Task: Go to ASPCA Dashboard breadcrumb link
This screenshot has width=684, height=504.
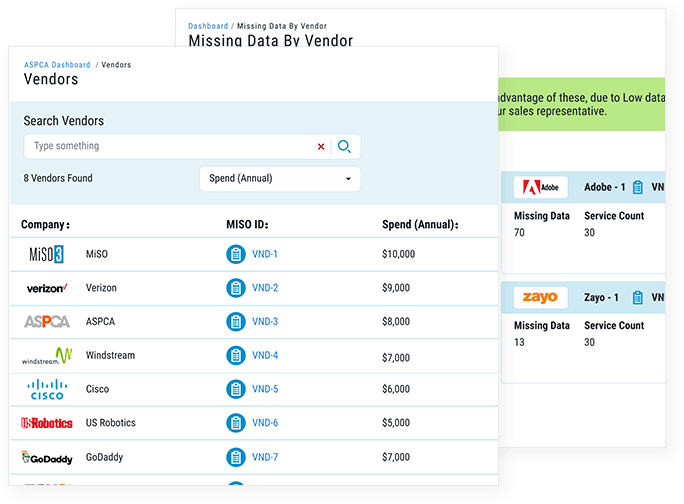Action: click(57, 65)
